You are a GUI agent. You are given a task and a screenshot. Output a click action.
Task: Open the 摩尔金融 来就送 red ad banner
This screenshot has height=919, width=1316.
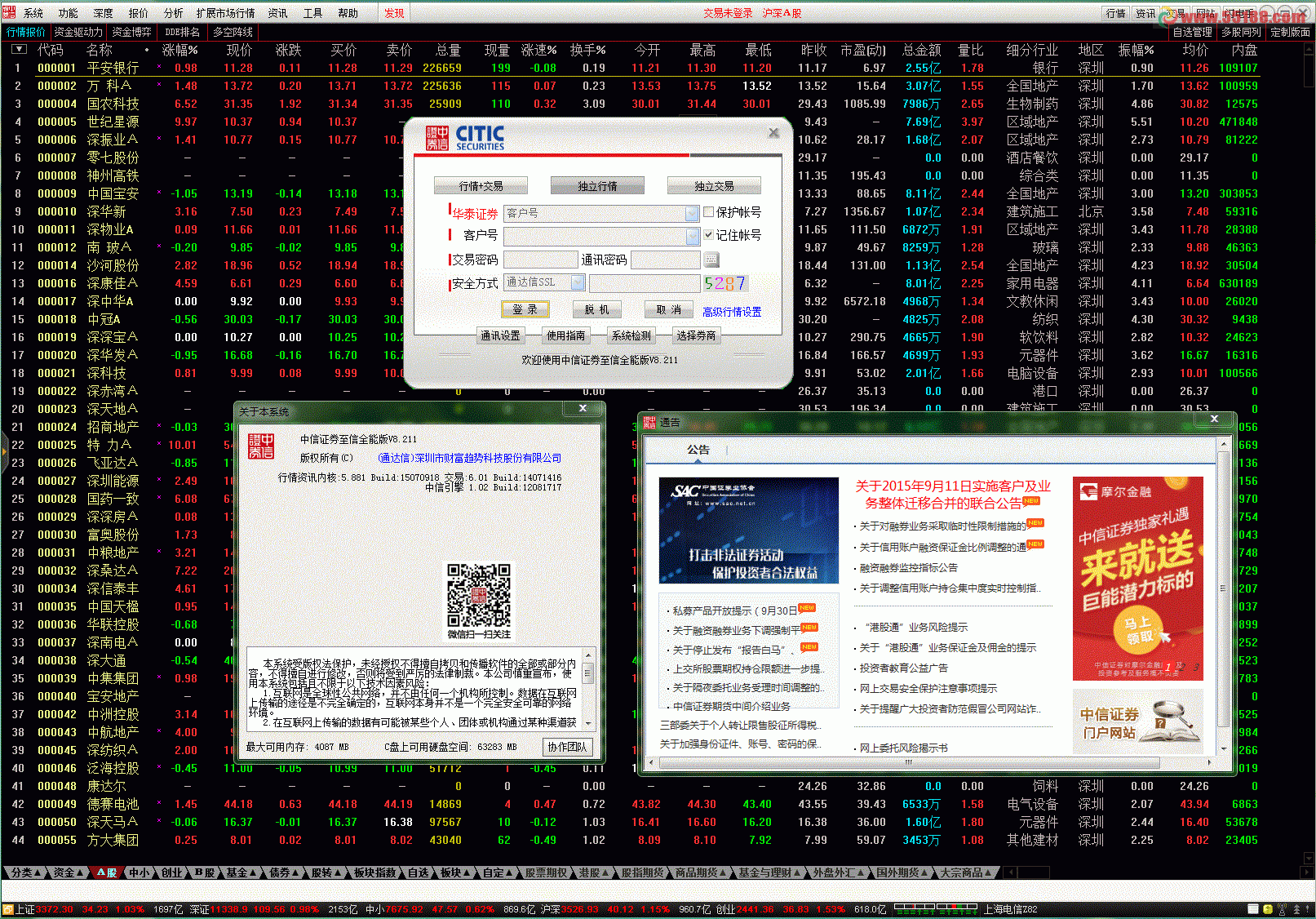point(1137,578)
